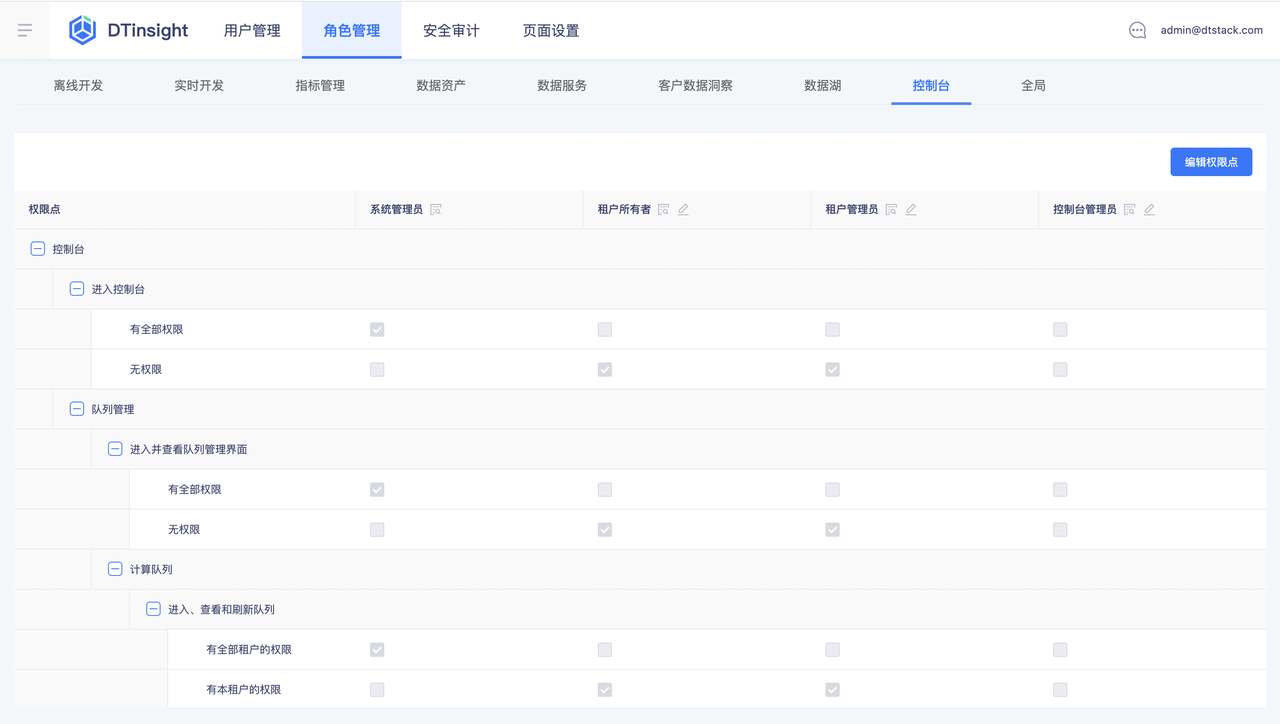The width and height of the screenshot is (1280, 724).
Task: Click the 系统管理员 column header text
Action: click(x=396, y=209)
